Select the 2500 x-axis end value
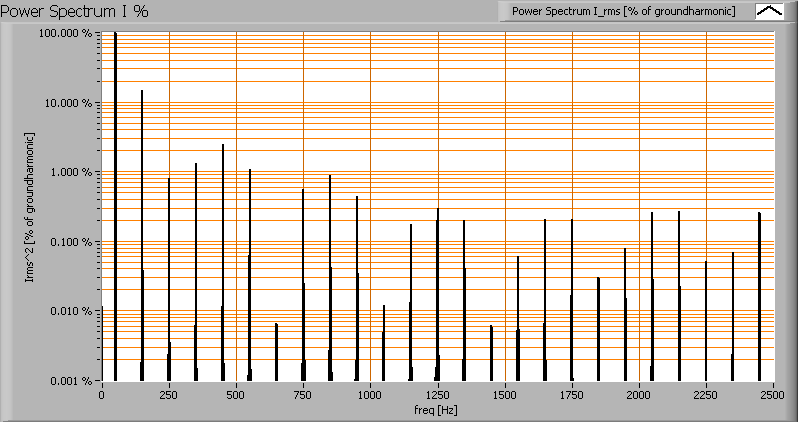The image size is (798, 422). click(772, 395)
